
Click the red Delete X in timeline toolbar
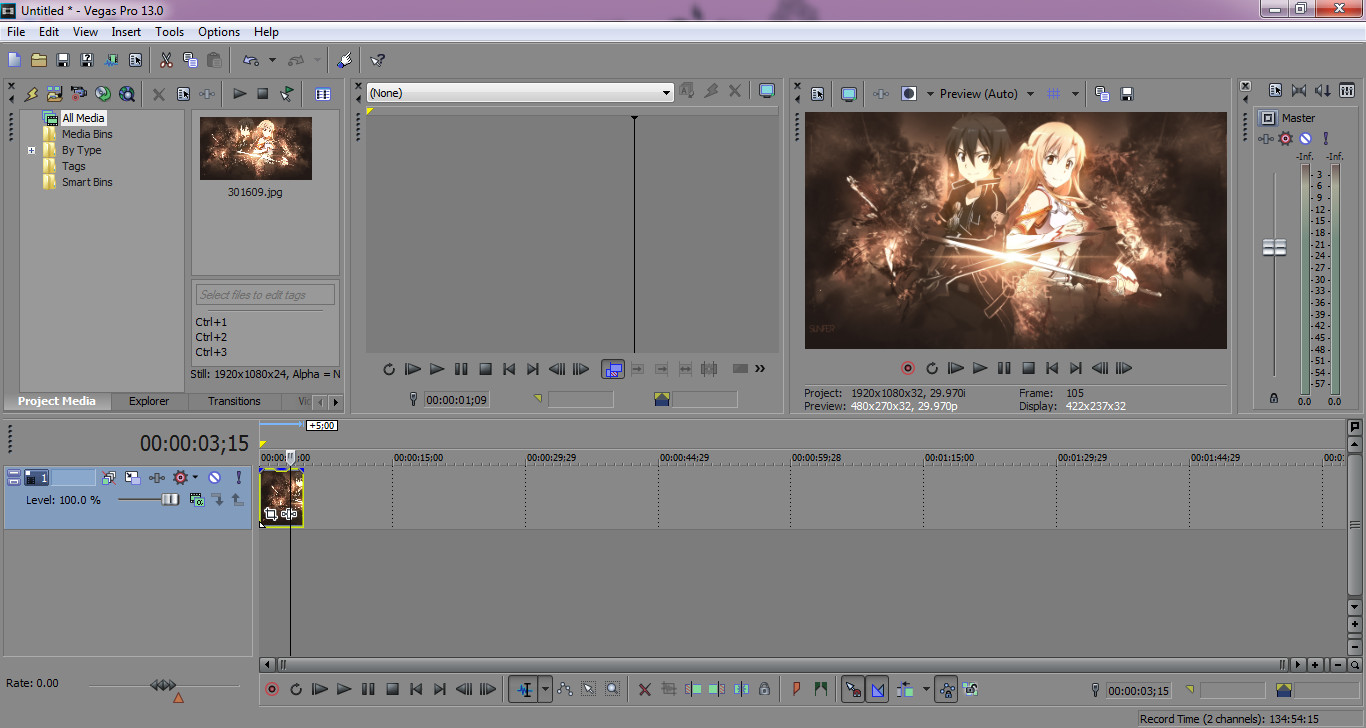(x=645, y=689)
